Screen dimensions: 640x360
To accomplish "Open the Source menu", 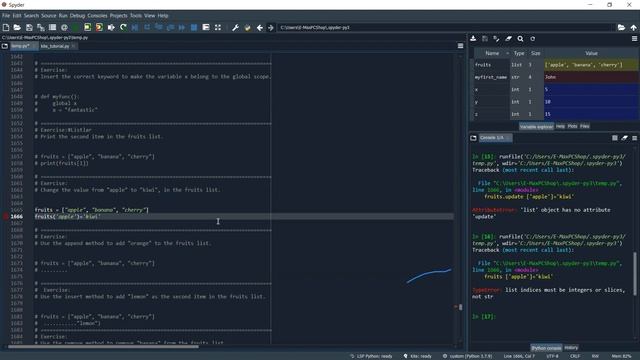I will 49,16.
